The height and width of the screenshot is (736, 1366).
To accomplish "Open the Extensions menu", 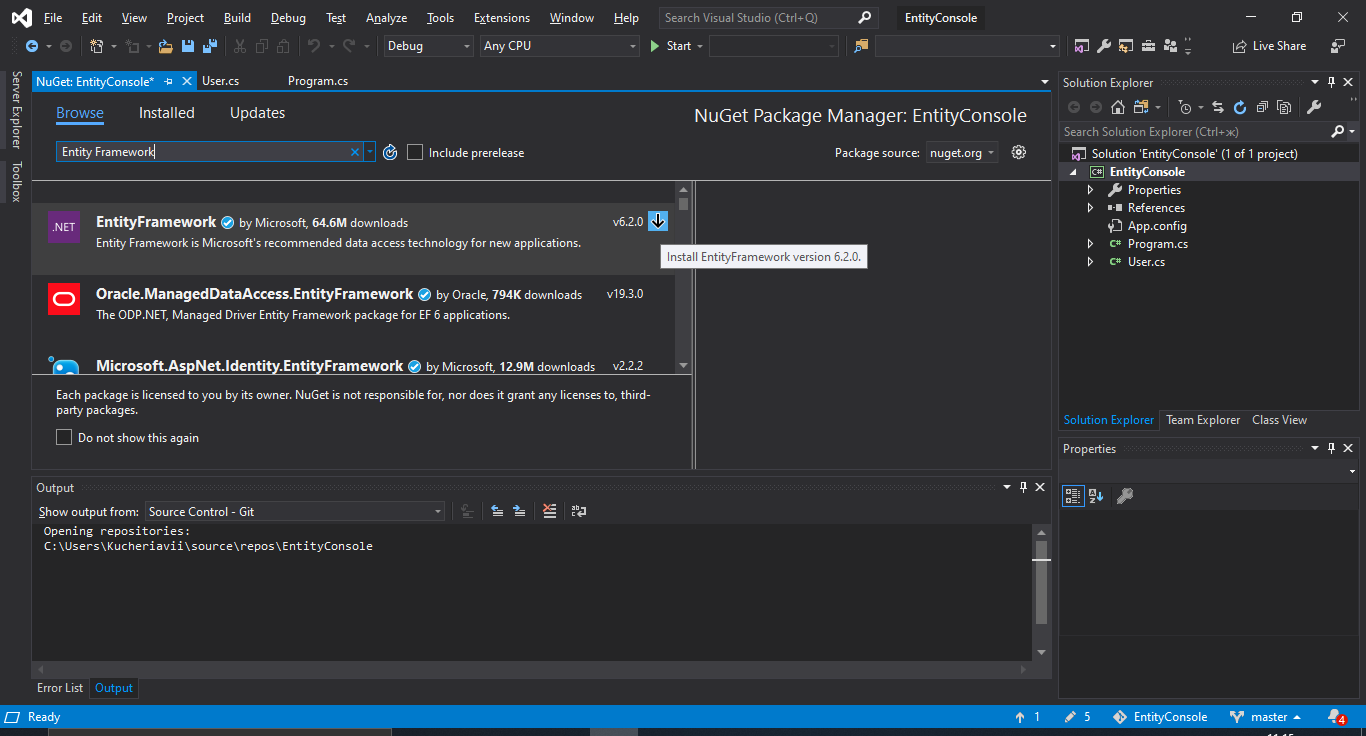I will [501, 18].
